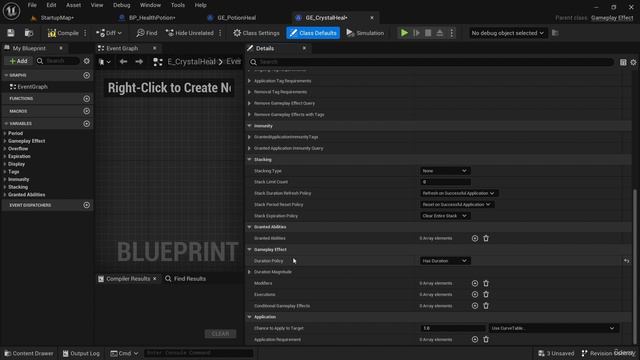Add a new variable with plus icon
This screenshot has width=640, height=360.
(x=87, y=124)
